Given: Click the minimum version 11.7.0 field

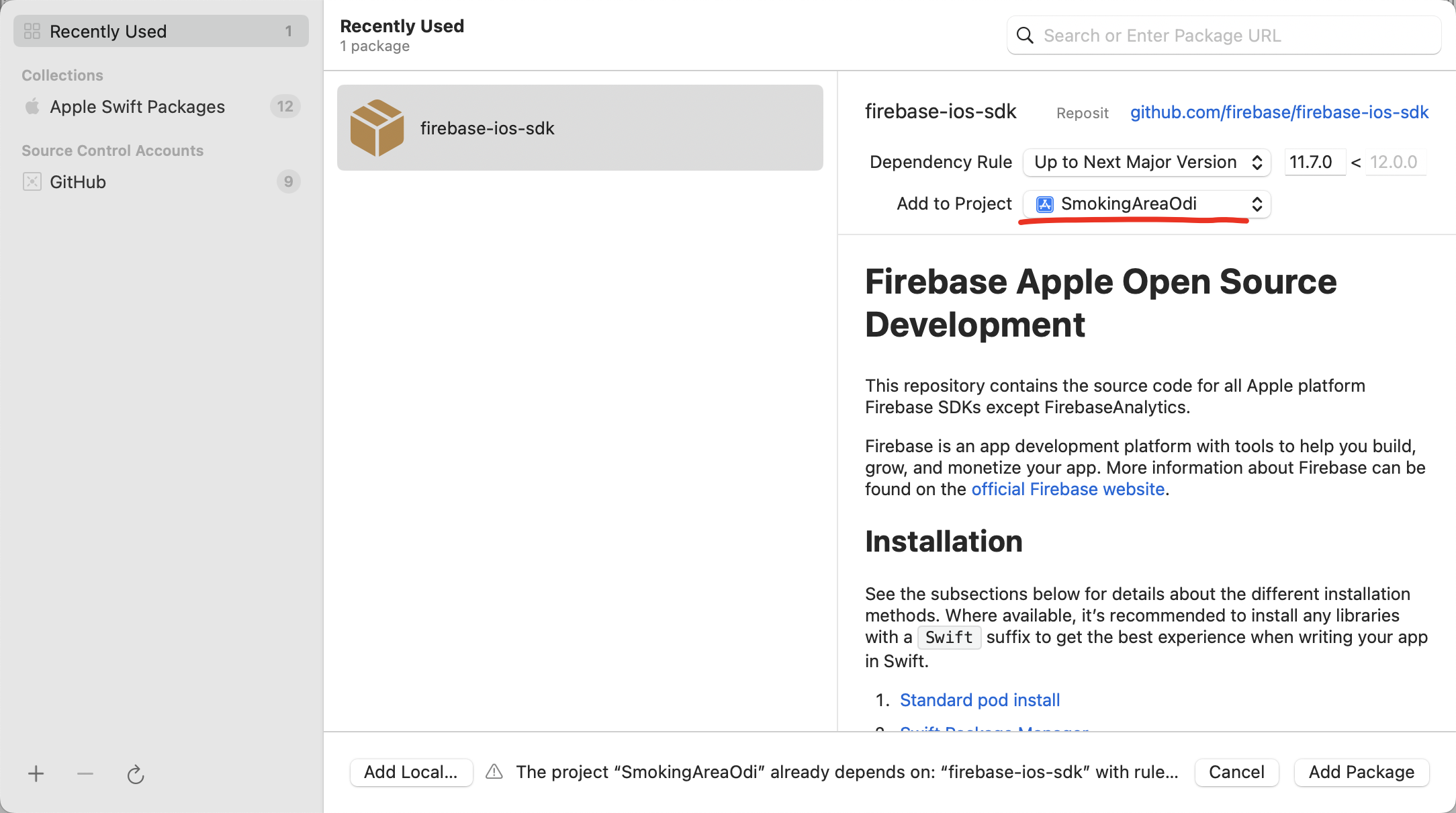Looking at the screenshot, I should pos(1313,162).
